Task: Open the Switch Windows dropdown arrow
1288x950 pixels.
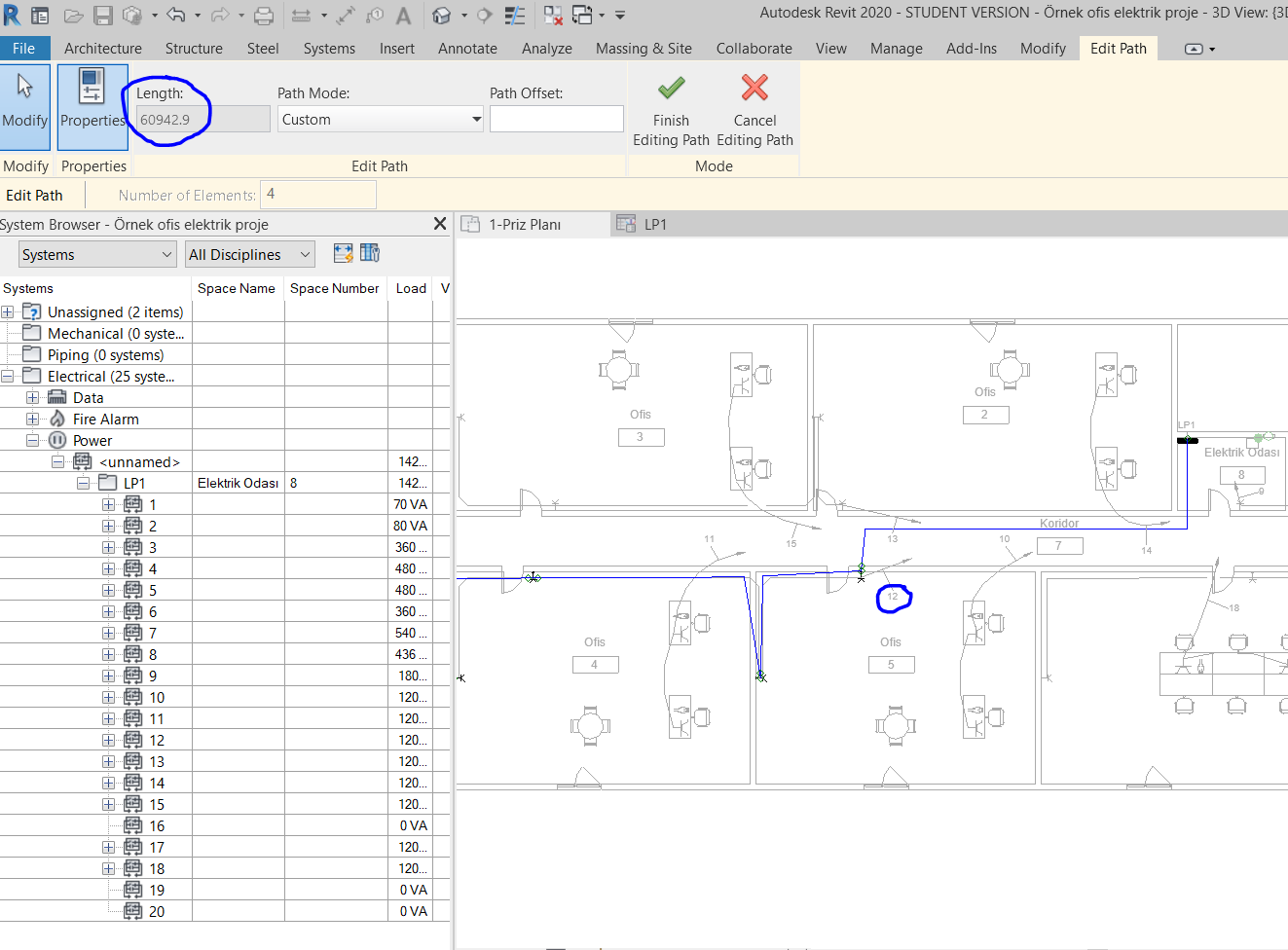Action: 602,16
